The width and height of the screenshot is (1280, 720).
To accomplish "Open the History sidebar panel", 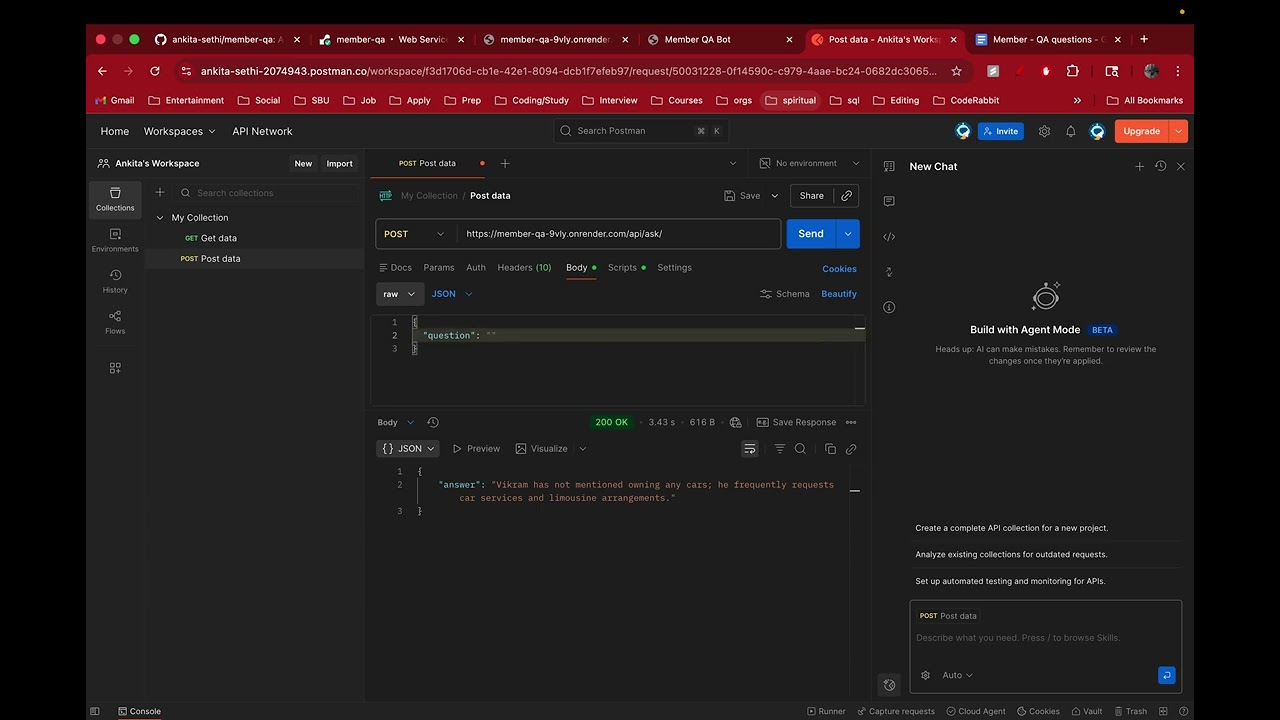I will point(115,281).
